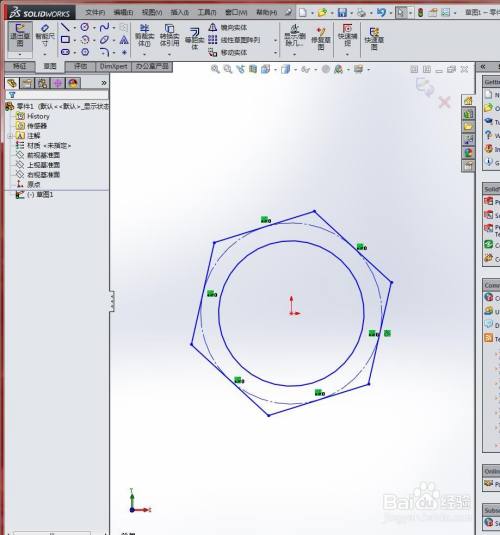The image size is (500, 535).
Task: Click Zoom to Fit in view toolbar
Action: coord(215,69)
